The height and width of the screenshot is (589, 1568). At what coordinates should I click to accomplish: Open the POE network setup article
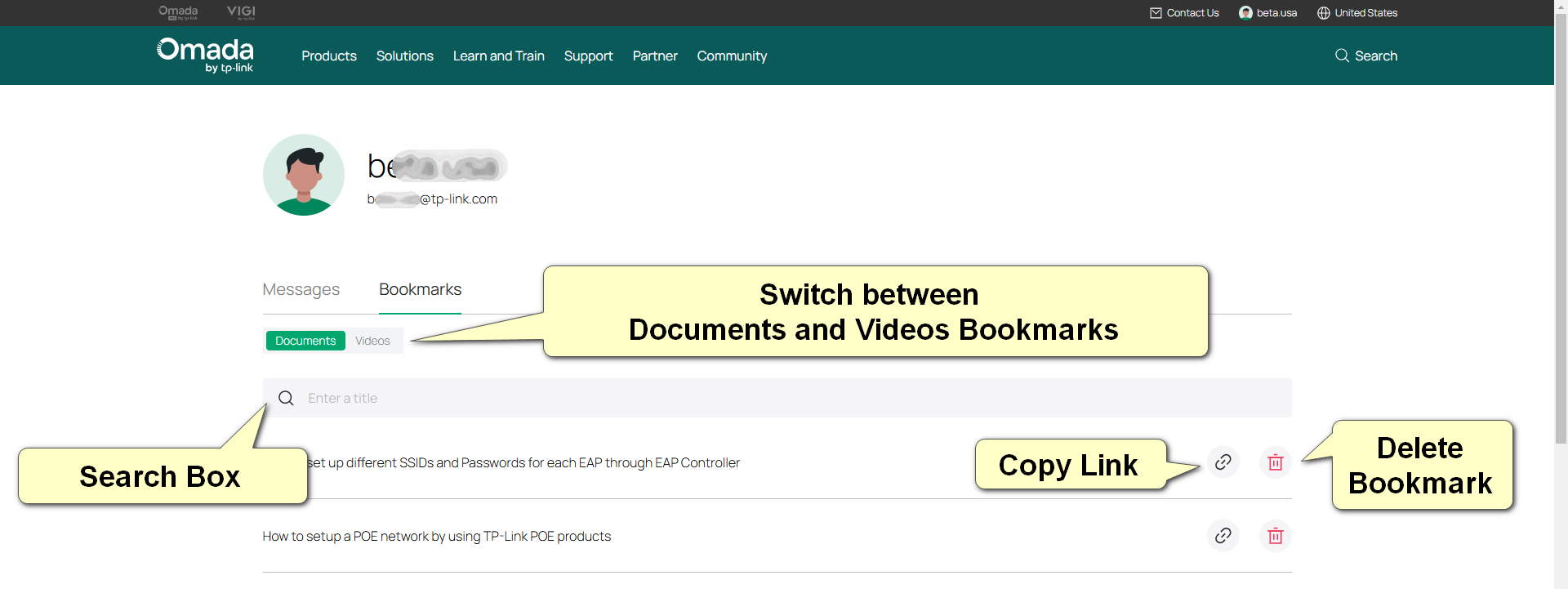coord(437,536)
